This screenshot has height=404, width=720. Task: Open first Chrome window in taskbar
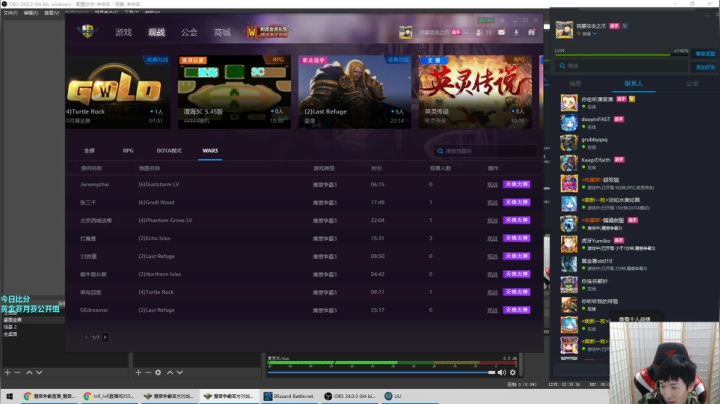(49, 396)
